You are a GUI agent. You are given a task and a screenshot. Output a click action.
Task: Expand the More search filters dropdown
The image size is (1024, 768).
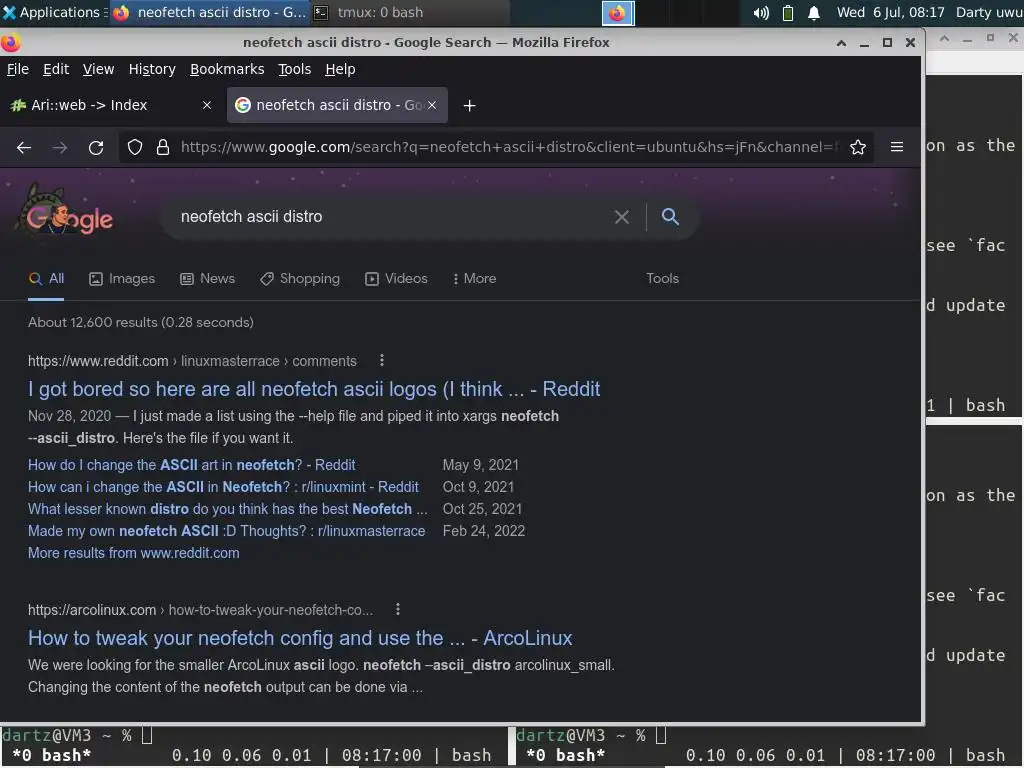[x=475, y=279]
